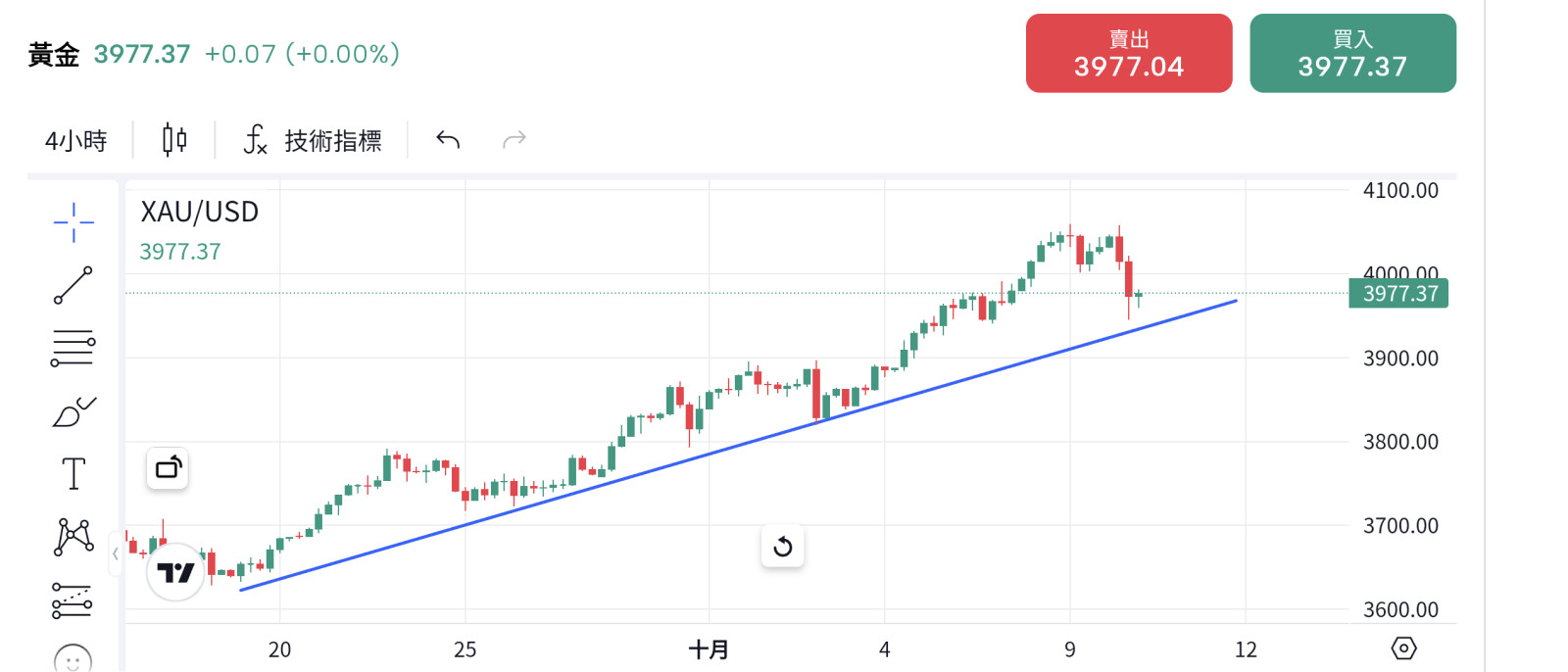Toggle the screen rotation lock icon
Screen dimensions: 1568x672
[167, 468]
